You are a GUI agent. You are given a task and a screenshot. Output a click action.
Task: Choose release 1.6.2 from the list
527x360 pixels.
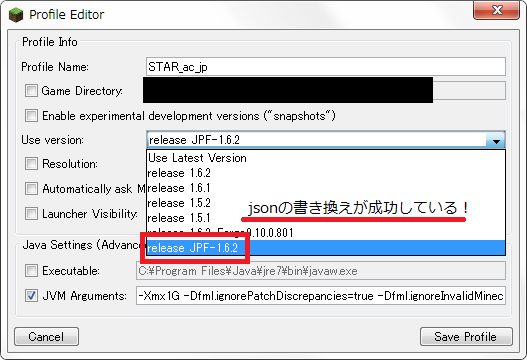326,173
